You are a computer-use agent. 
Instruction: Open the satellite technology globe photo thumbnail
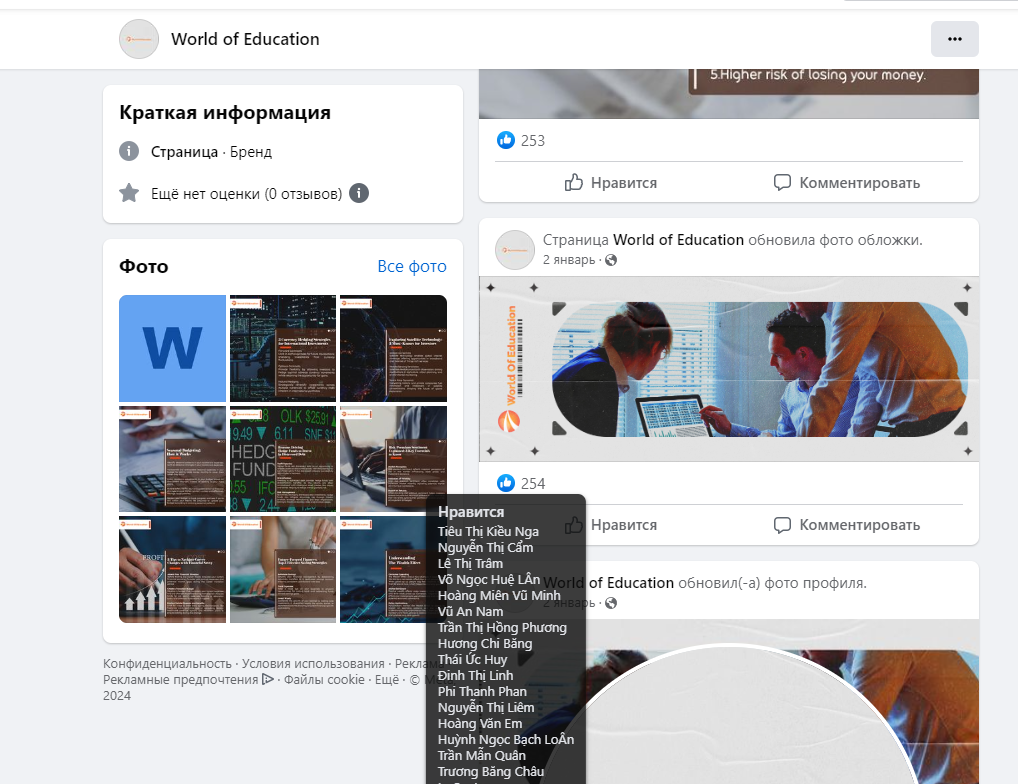(x=393, y=349)
